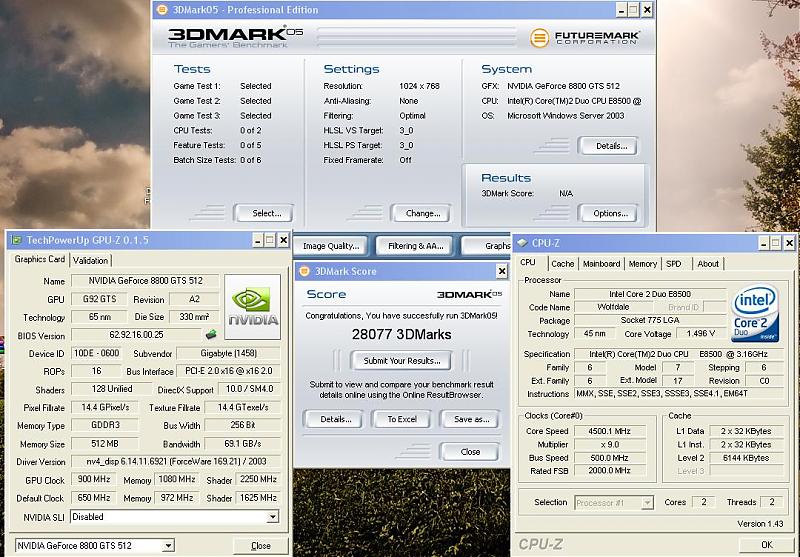Image resolution: width=800 pixels, height=557 pixels.
Task: Click the Change... button under Settings
Action: [x=421, y=213]
